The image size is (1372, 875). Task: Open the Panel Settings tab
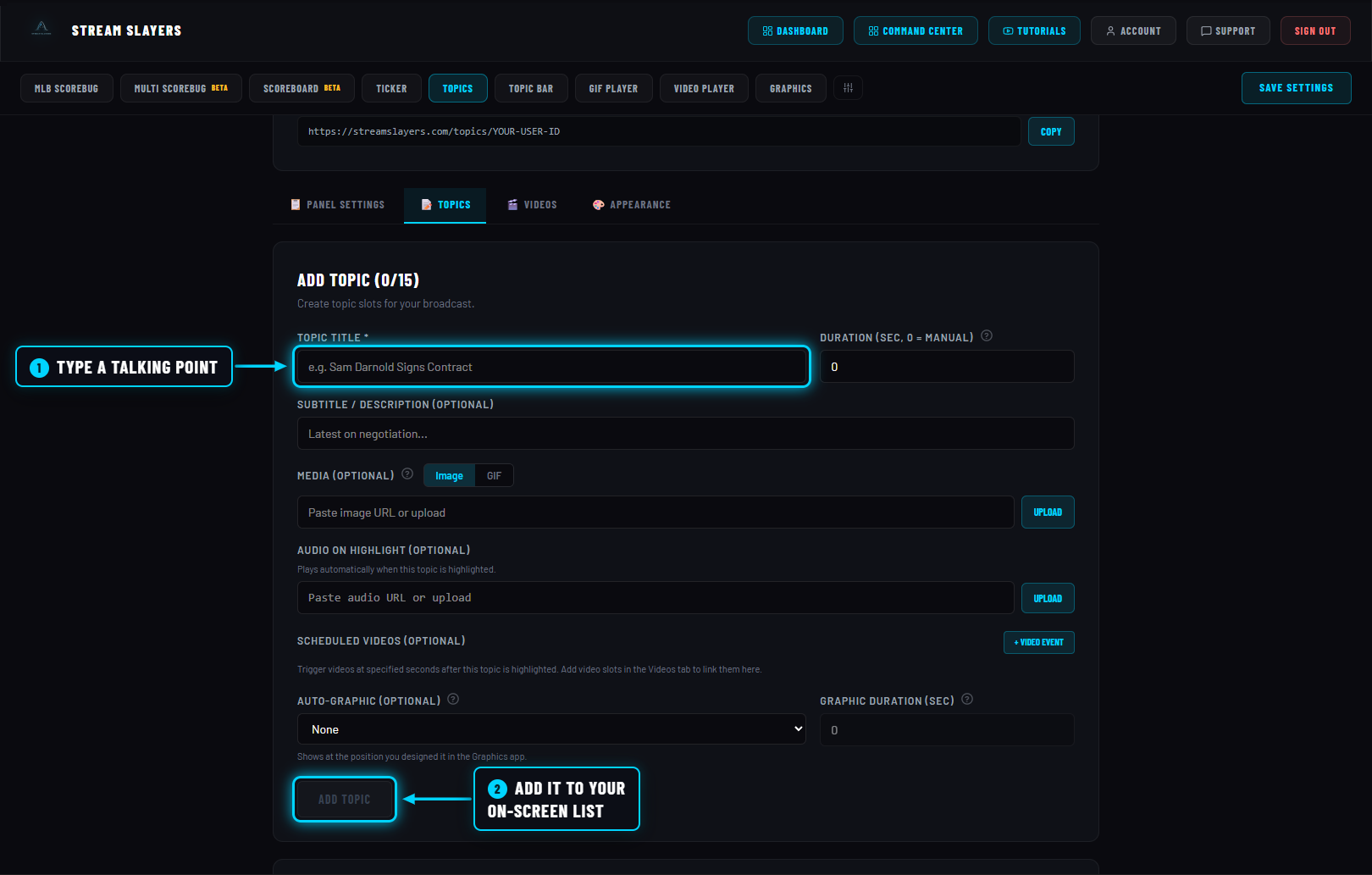click(337, 205)
